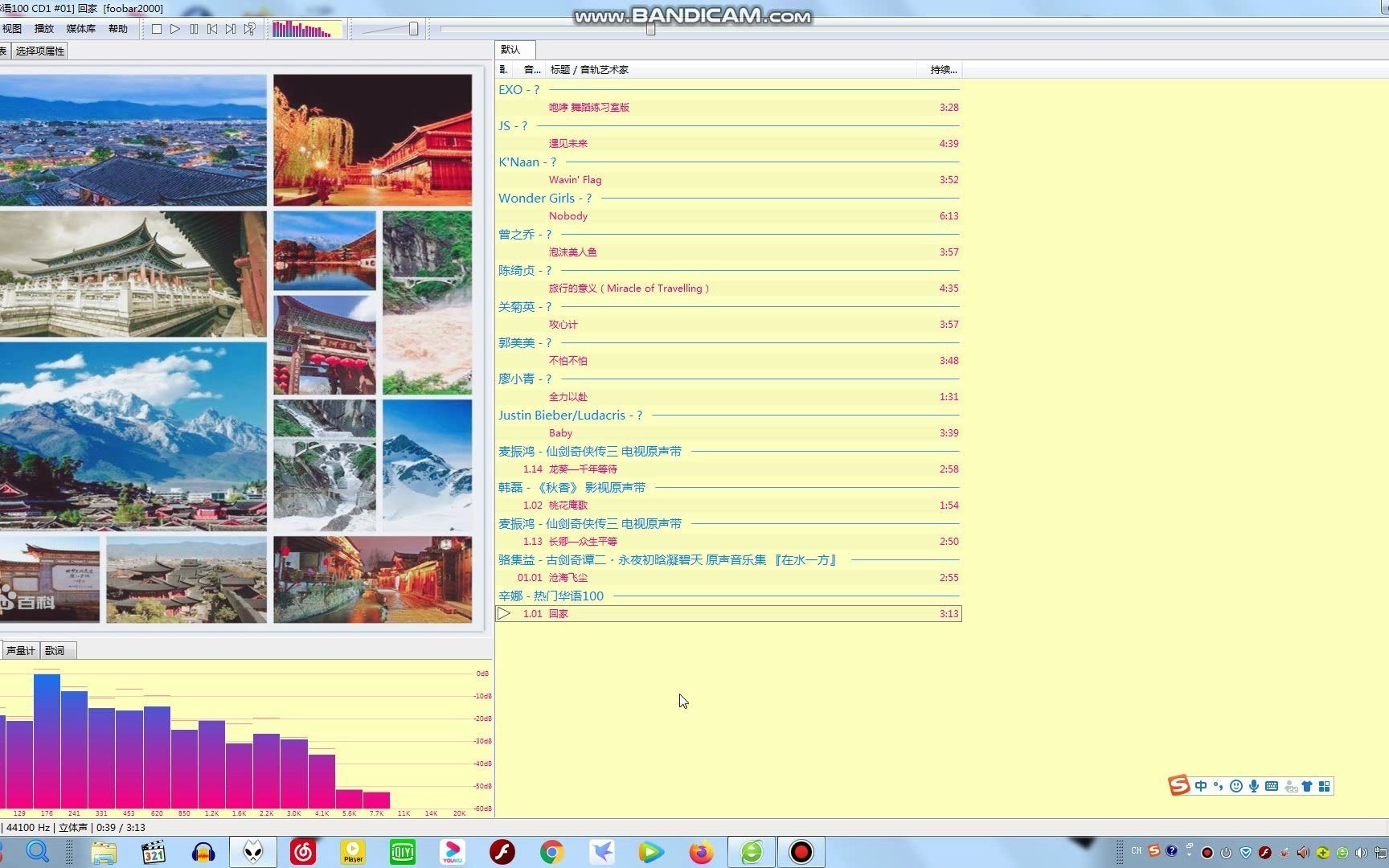The height and width of the screenshot is (868, 1389).
Task: Open NetEase Cloud Music taskbar icon
Action: point(303,852)
